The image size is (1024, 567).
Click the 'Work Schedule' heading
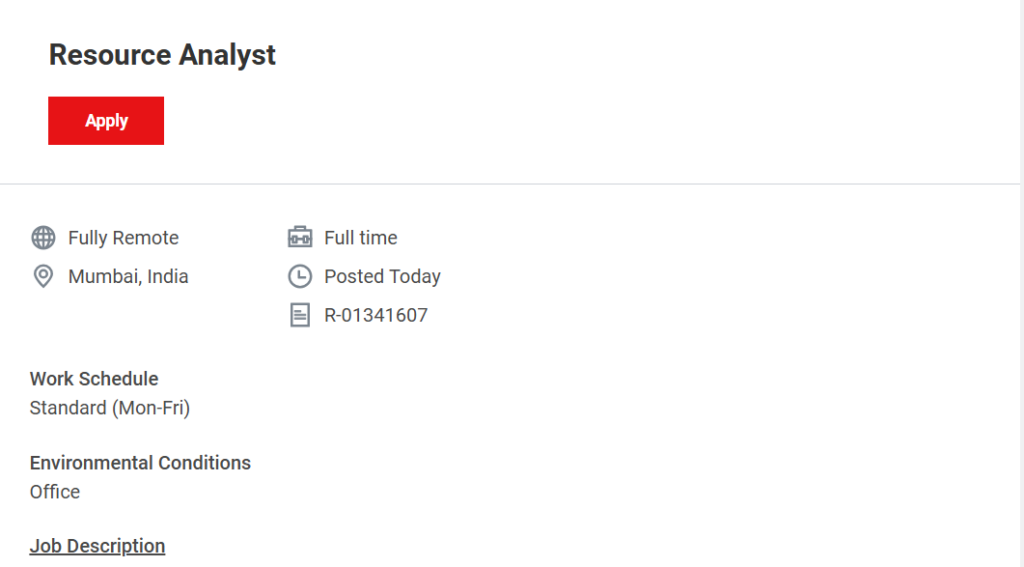pos(94,379)
